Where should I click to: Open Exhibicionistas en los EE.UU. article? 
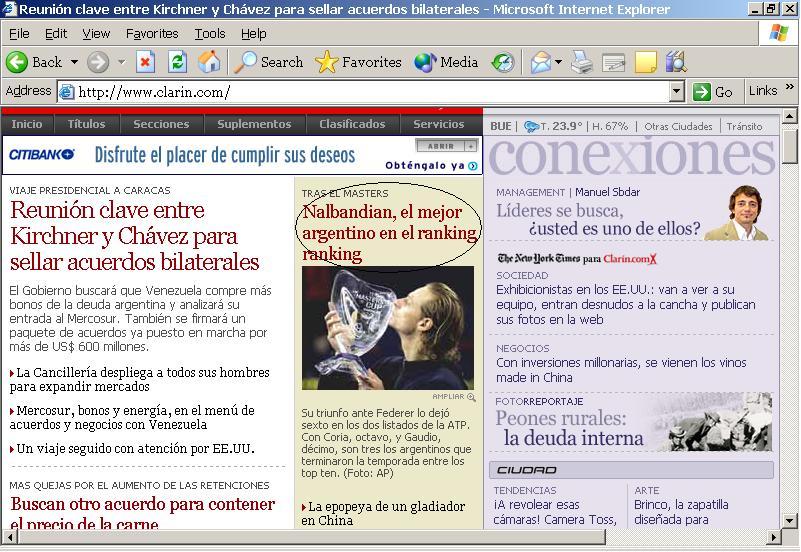click(x=625, y=305)
